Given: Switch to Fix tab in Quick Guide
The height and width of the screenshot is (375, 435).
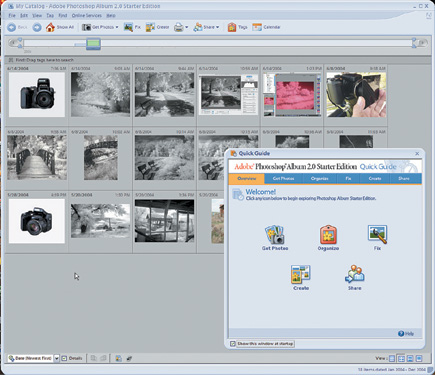Looking at the screenshot, I should (348, 179).
